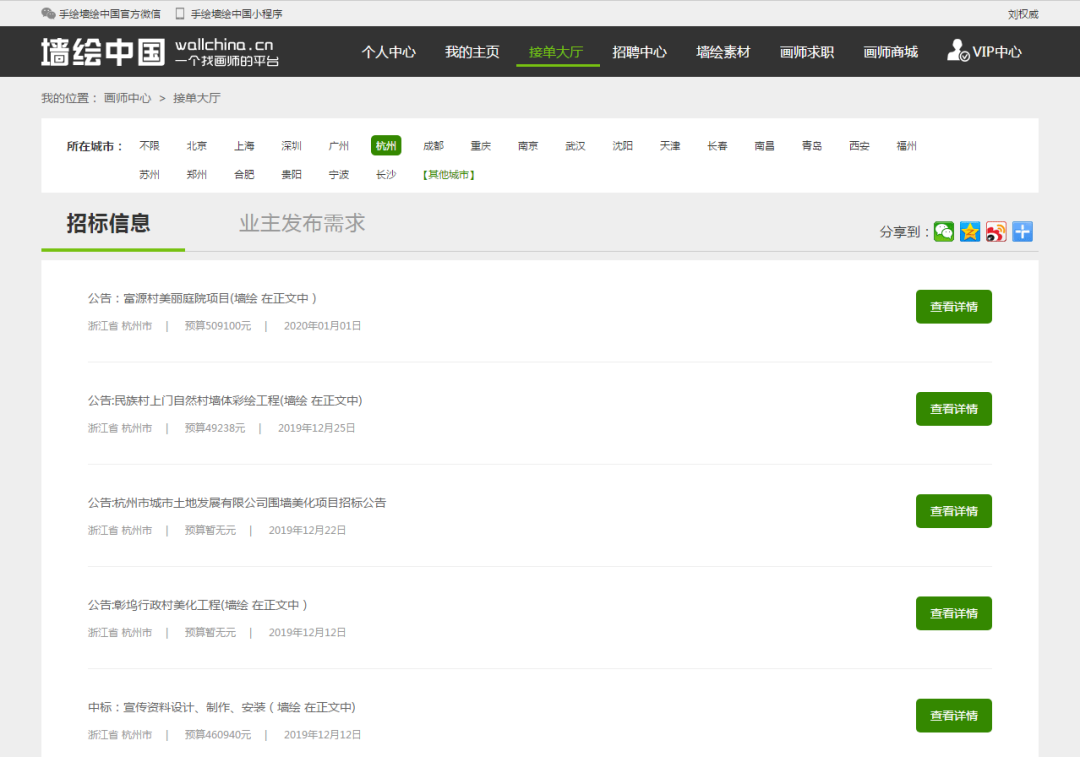Share via the Weibo icon
Viewport: 1080px width, 757px height.
(x=996, y=232)
